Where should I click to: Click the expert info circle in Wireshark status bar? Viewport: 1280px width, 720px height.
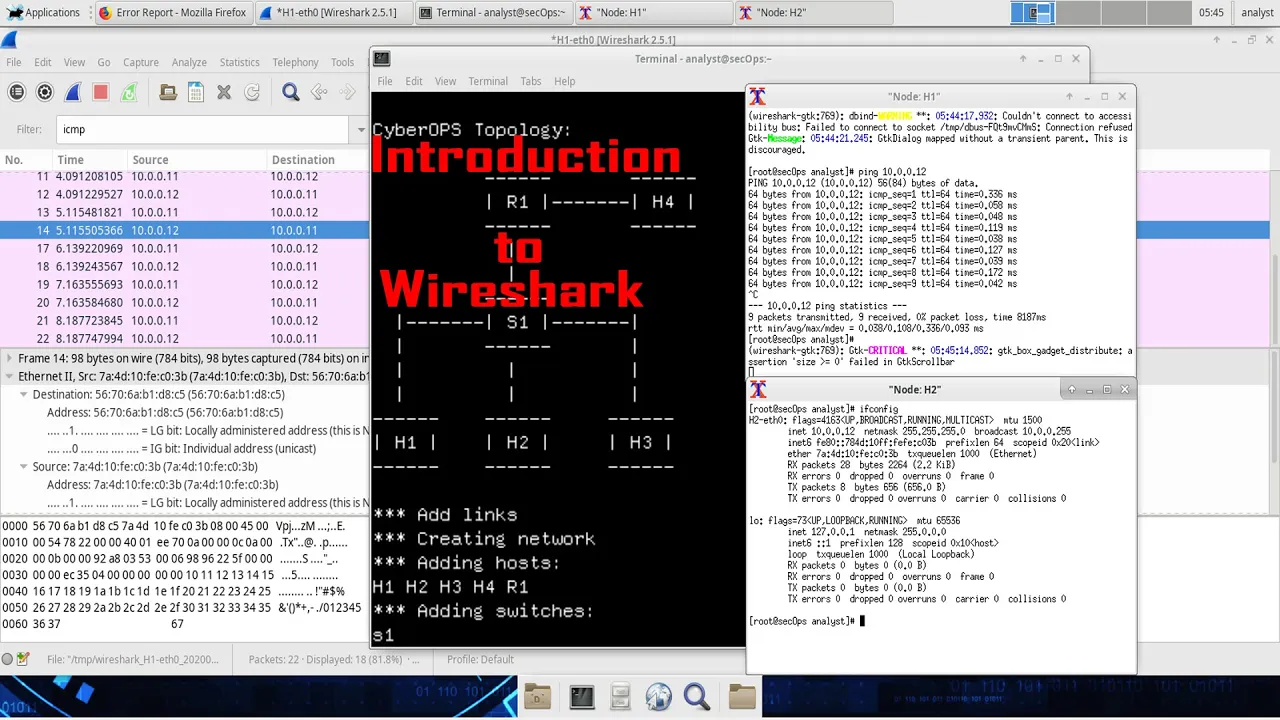[7, 659]
